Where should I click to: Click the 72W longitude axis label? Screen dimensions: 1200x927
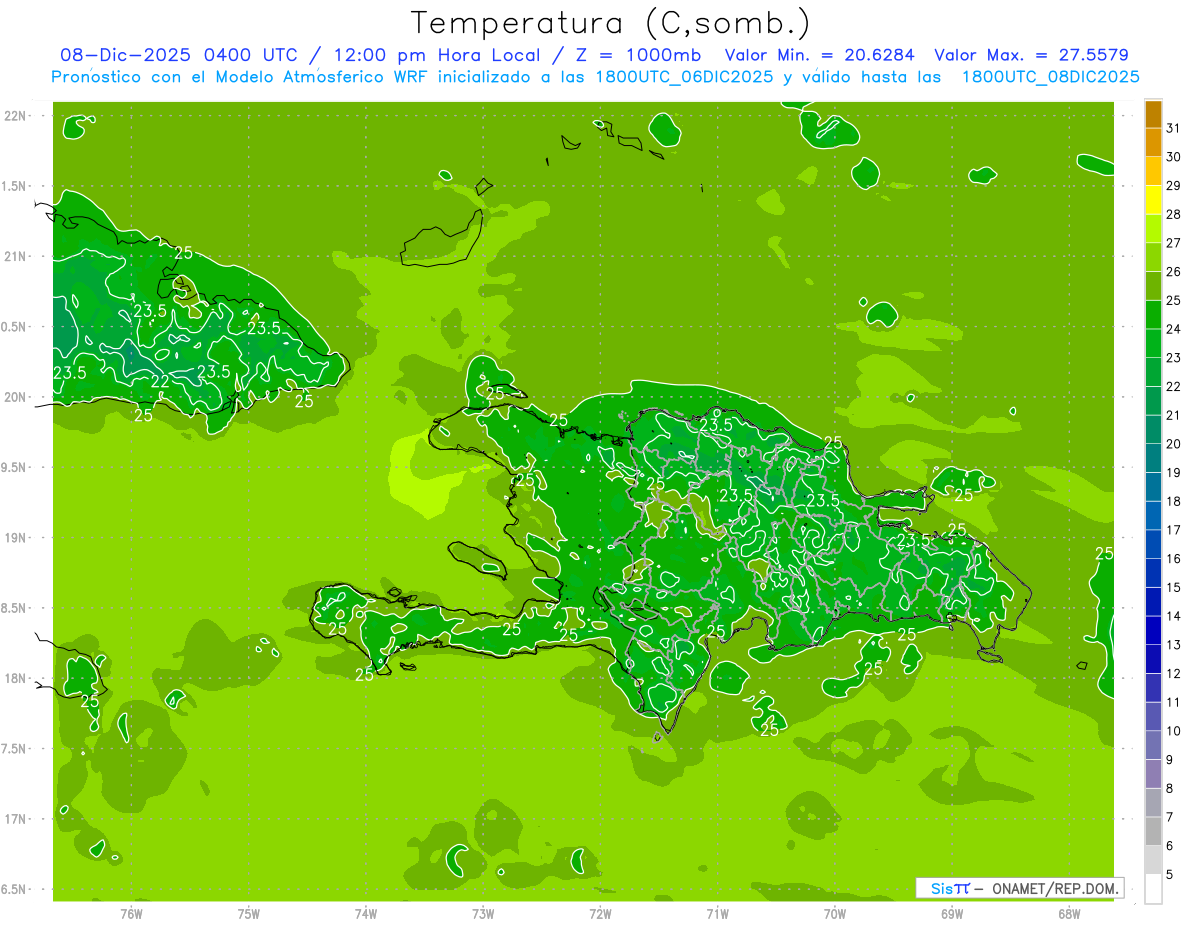click(x=600, y=914)
